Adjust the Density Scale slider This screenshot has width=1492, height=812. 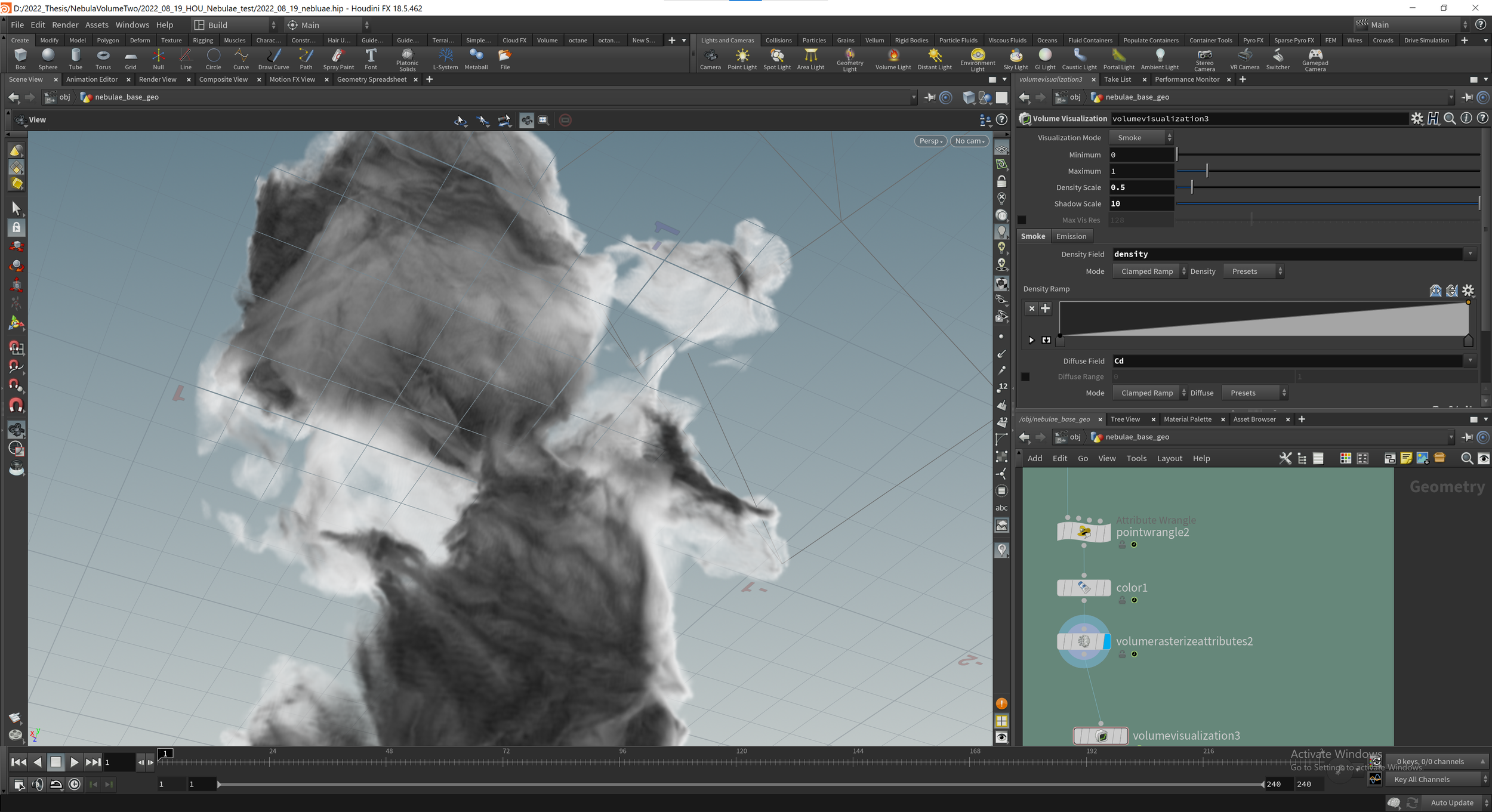coord(1191,188)
